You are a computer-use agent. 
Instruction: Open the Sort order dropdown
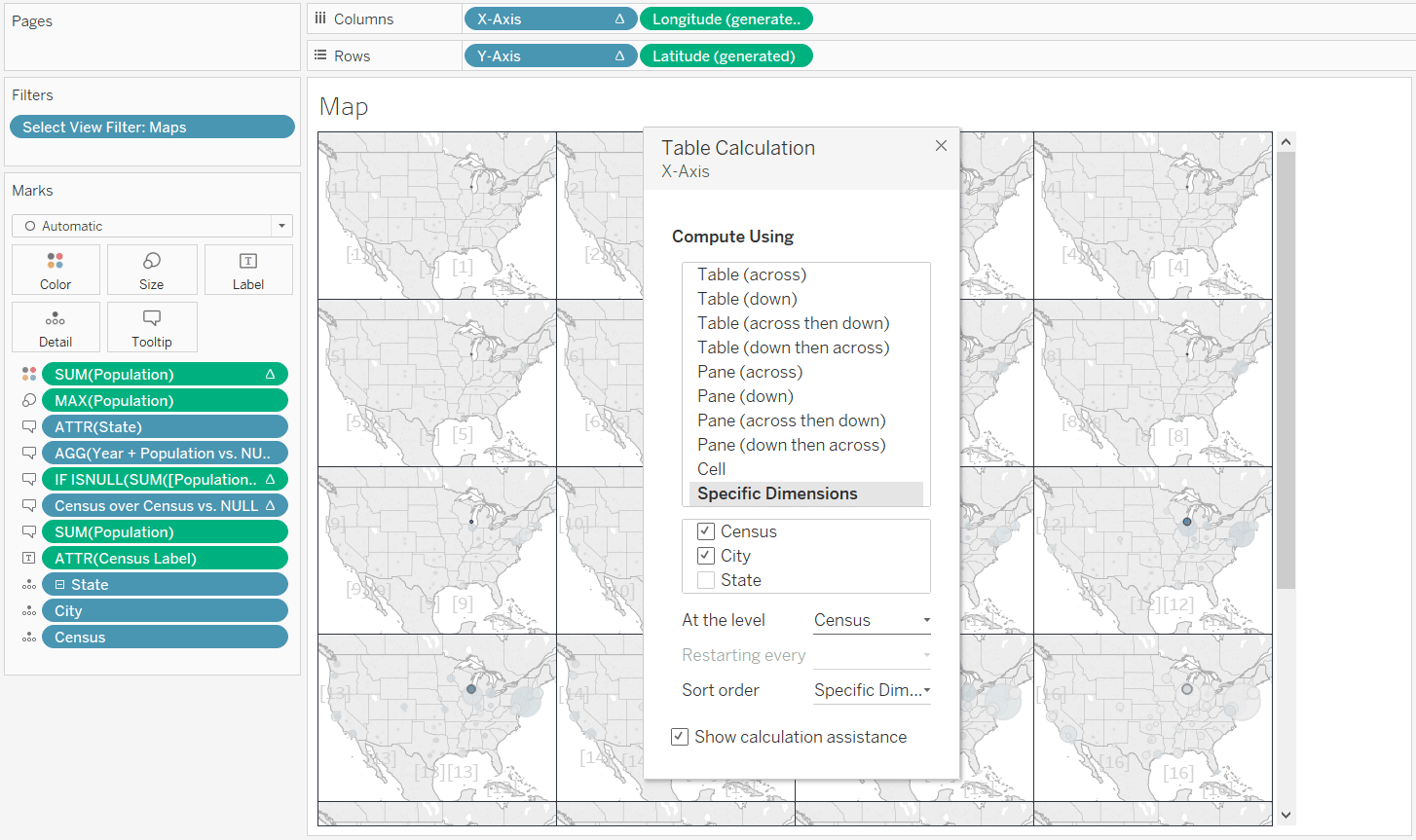[870, 690]
